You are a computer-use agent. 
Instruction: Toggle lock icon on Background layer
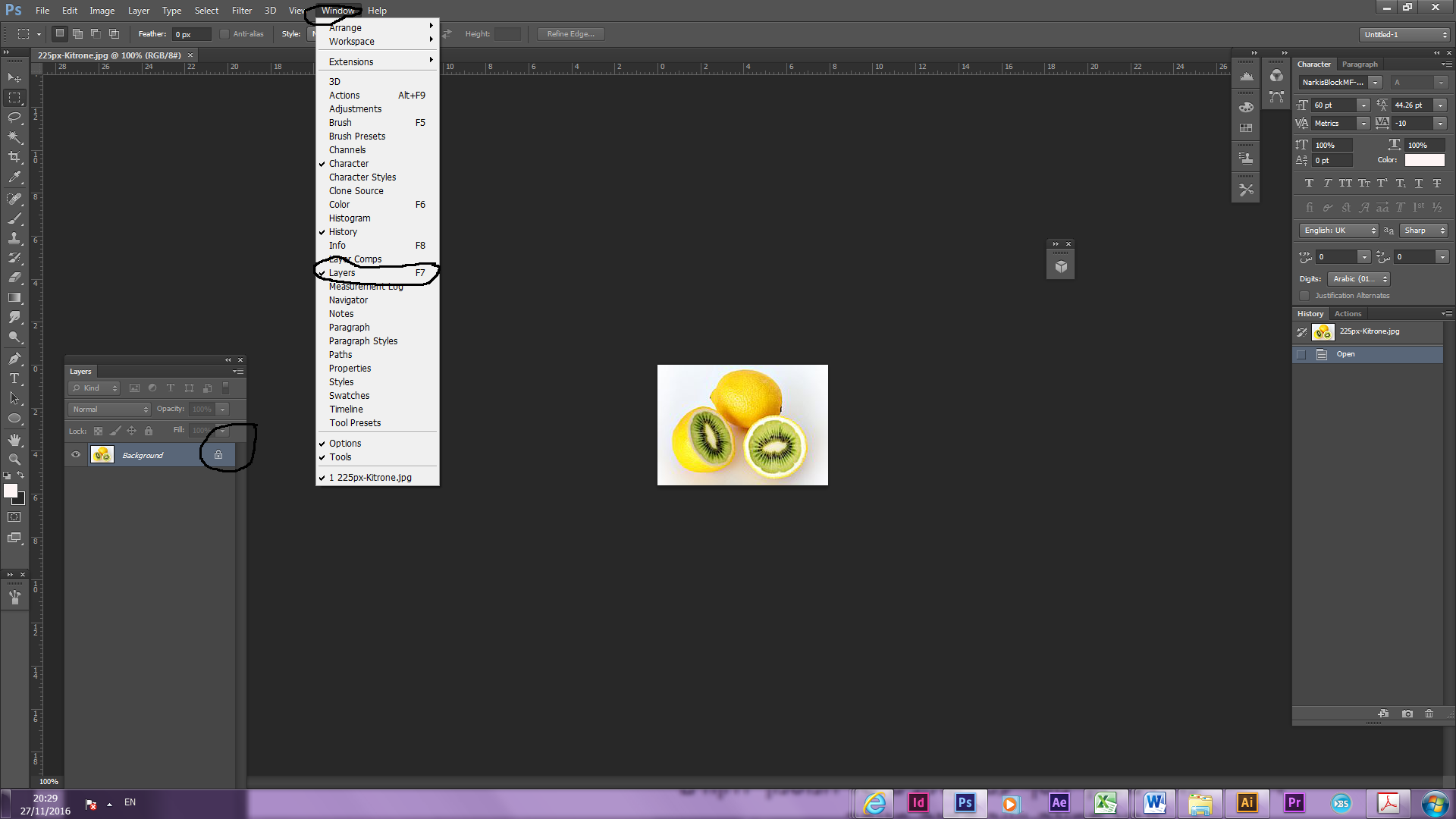tap(218, 455)
